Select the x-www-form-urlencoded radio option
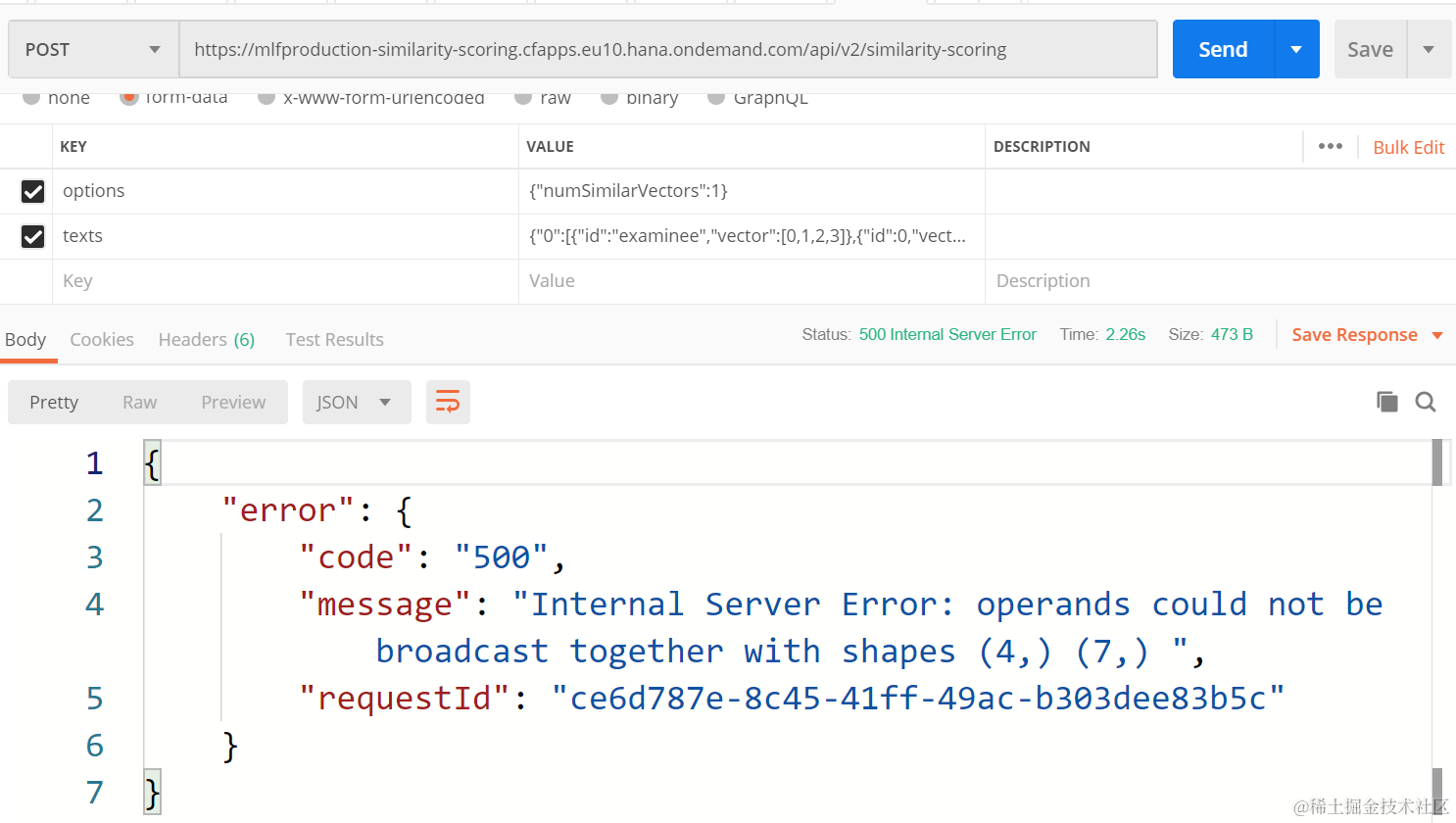This screenshot has height=823, width=1456. [x=266, y=97]
